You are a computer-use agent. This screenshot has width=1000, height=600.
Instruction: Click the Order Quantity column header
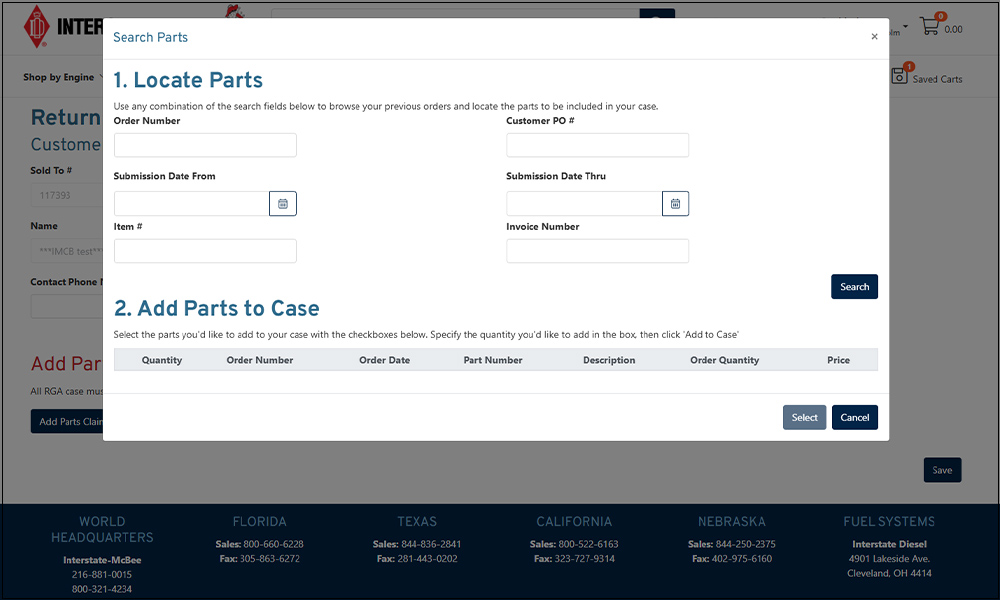tap(724, 360)
